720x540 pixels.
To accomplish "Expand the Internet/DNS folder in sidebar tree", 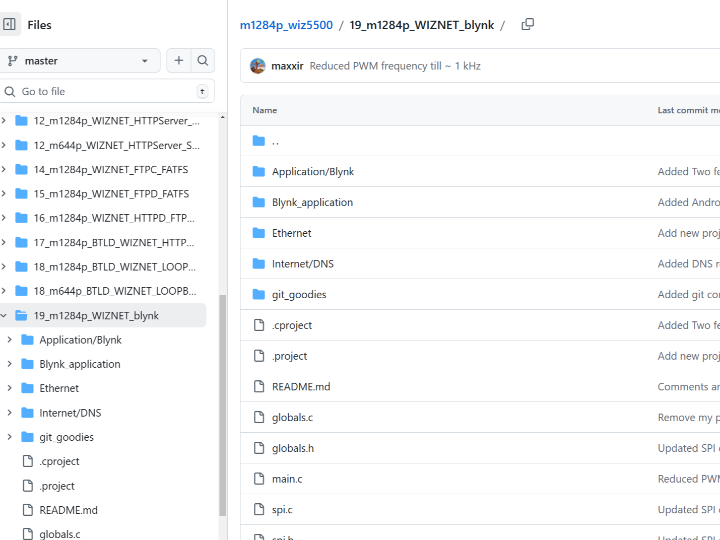I will pyautogui.click(x=10, y=413).
